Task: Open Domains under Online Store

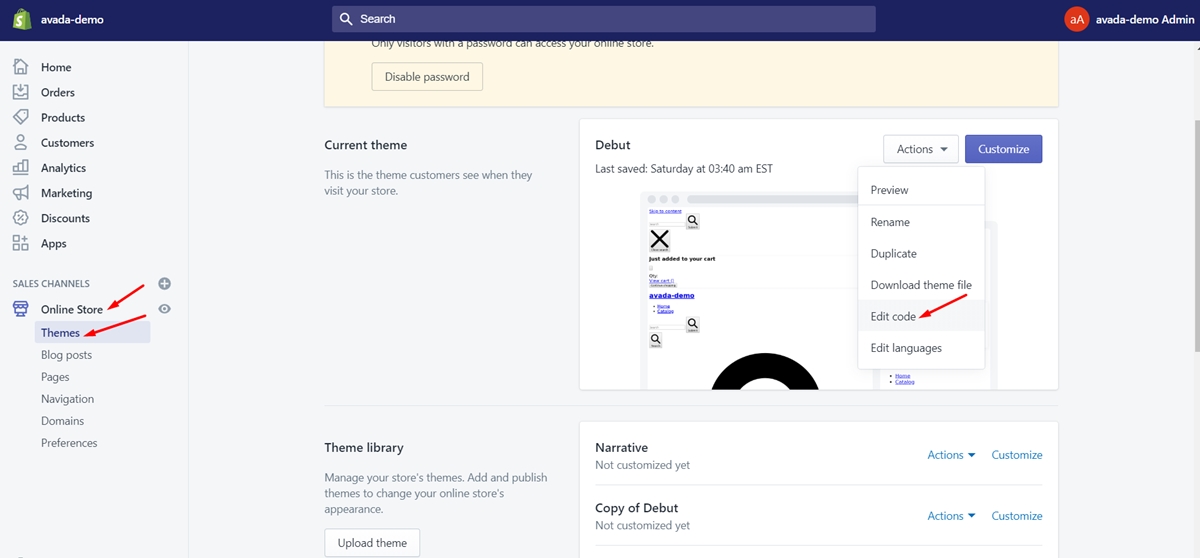Action: 62,421
